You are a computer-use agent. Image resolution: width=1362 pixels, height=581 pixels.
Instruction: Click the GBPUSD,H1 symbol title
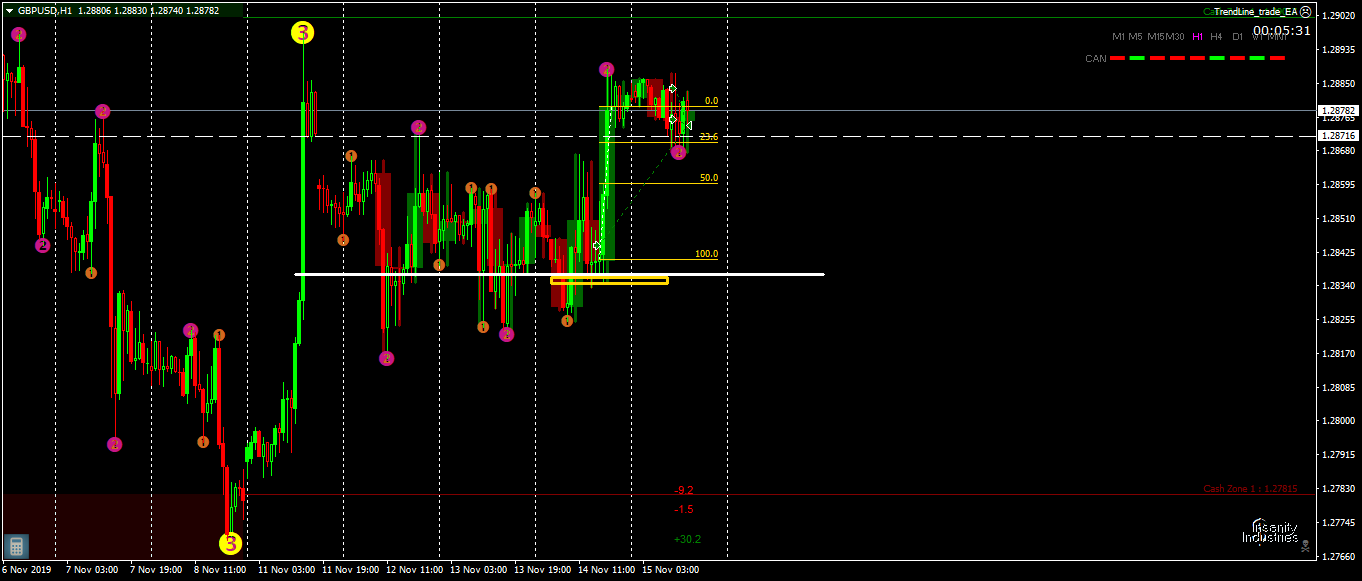coord(45,10)
